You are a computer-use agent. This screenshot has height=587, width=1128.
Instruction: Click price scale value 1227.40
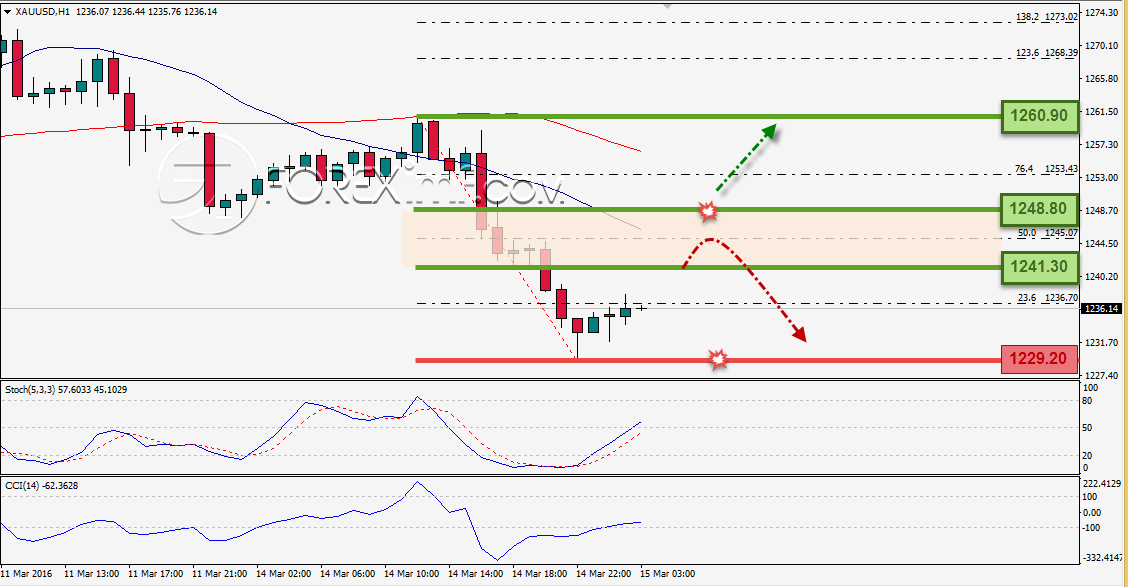pos(1101,376)
